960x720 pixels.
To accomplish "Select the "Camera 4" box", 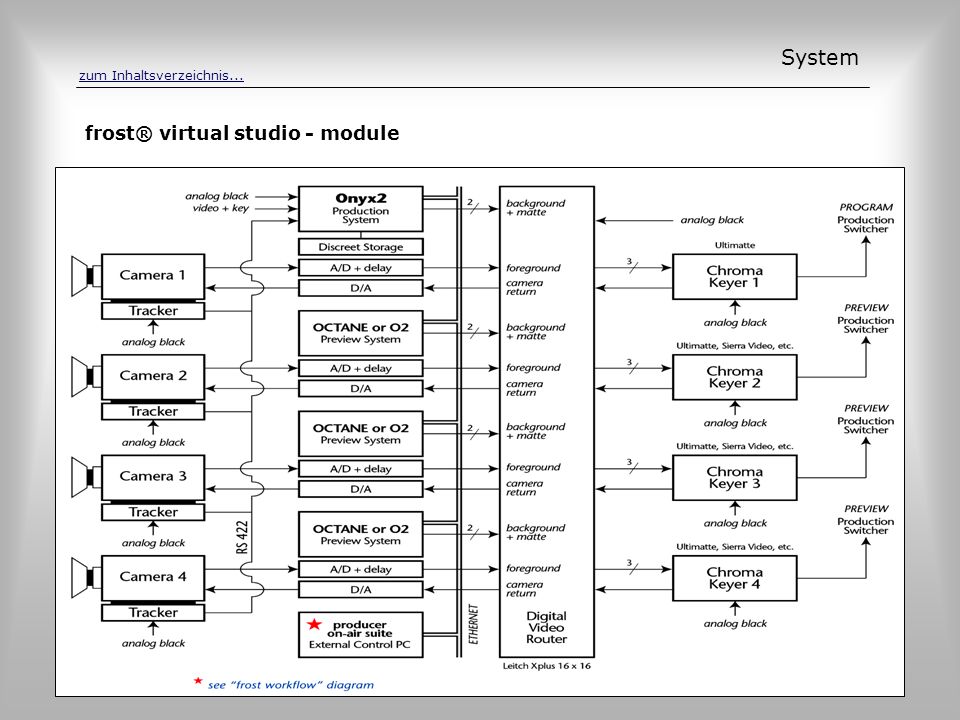I will pos(153,578).
